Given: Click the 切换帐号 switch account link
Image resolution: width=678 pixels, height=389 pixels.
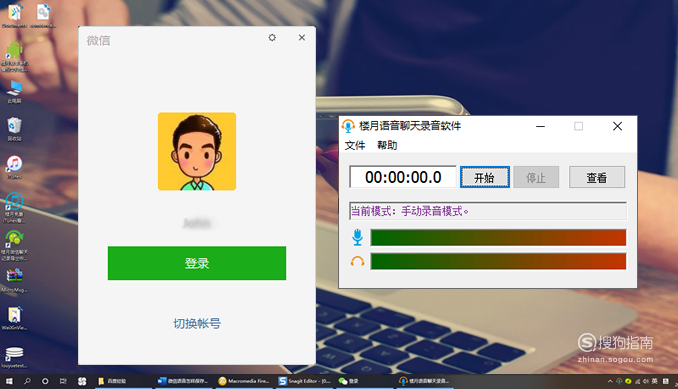Looking at the screenshot, I should click(x=197, y=323).
